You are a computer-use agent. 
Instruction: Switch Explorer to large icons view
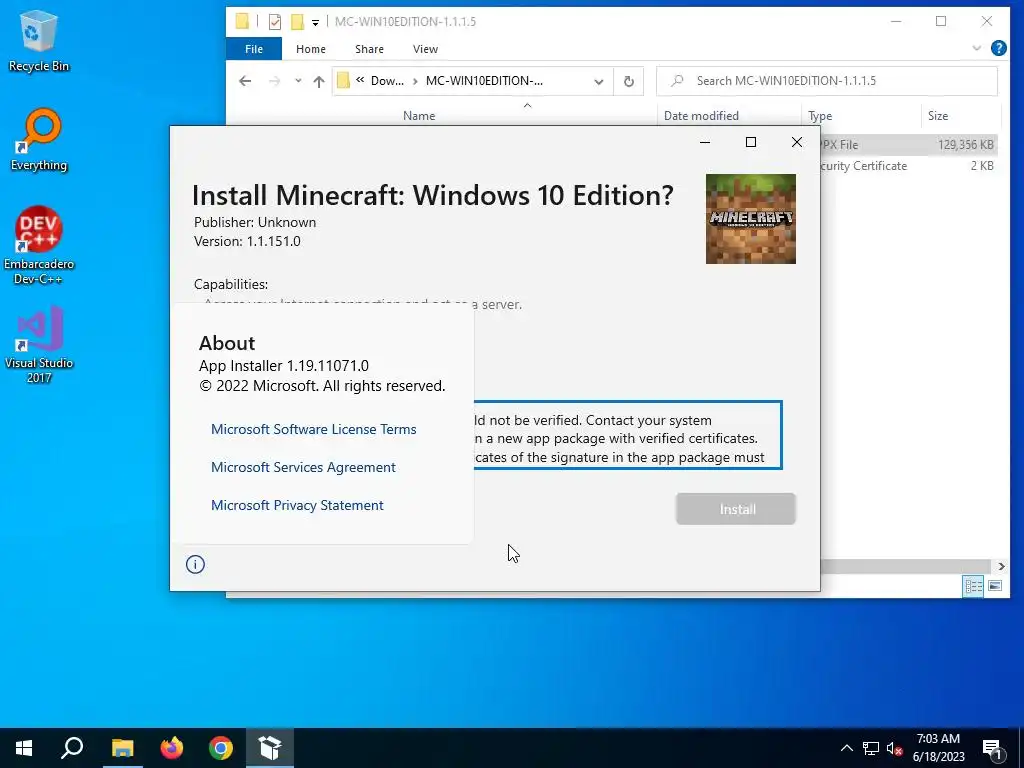click(995, 586)
